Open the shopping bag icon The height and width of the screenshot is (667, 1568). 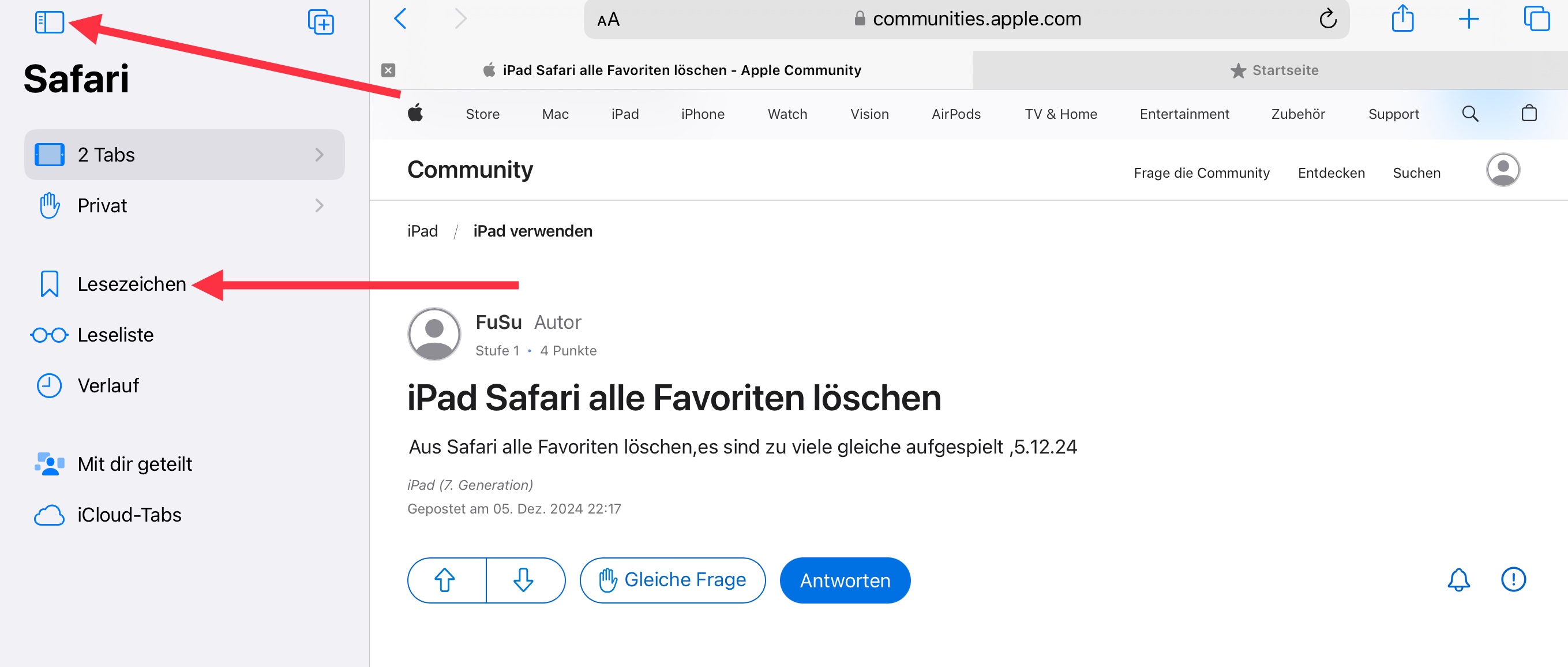point(1528,114)
